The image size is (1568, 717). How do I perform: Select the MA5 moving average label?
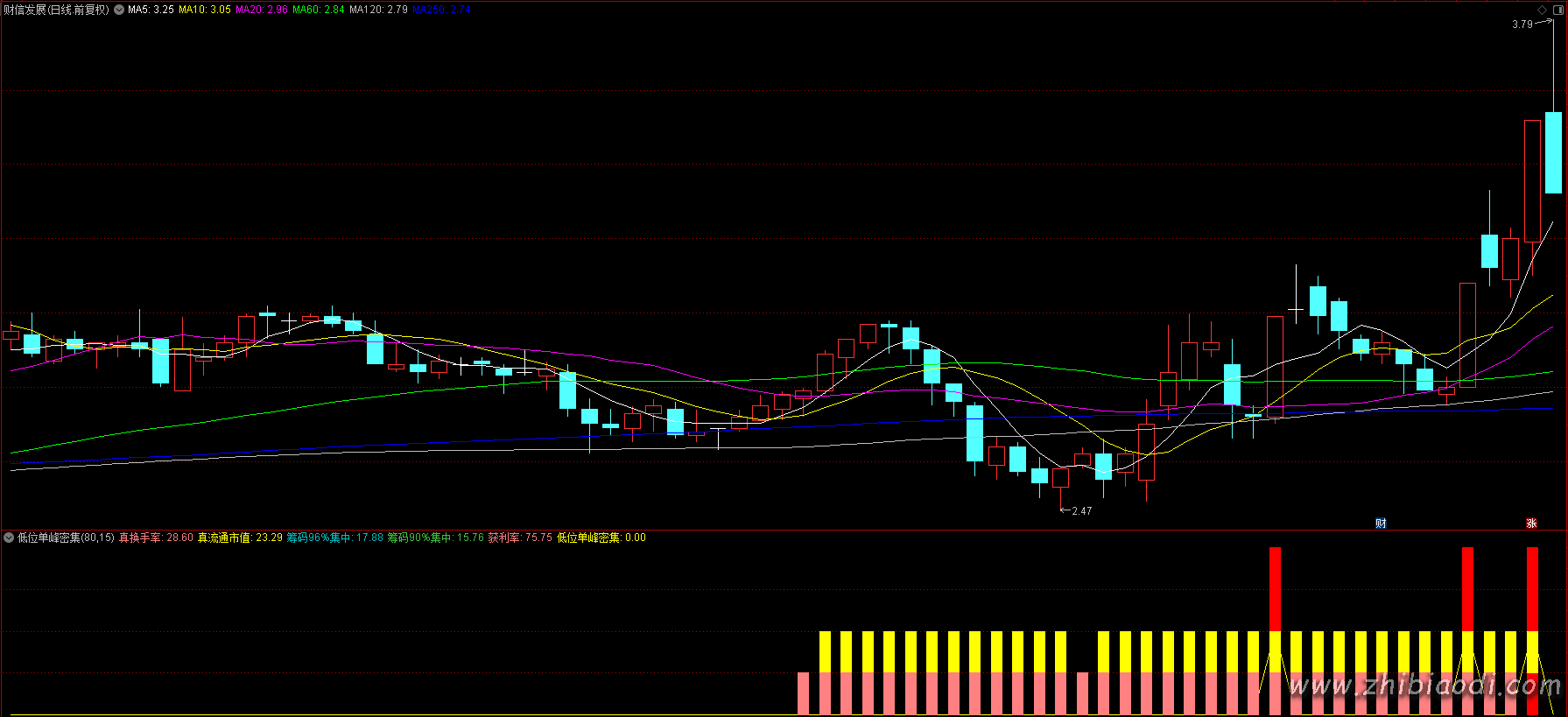point(151,10)
